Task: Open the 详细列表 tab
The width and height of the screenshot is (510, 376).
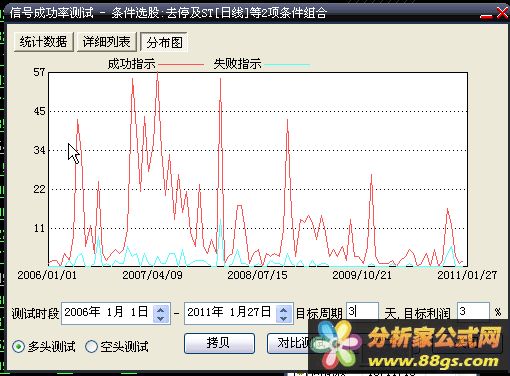Action: tap(107, 42)
